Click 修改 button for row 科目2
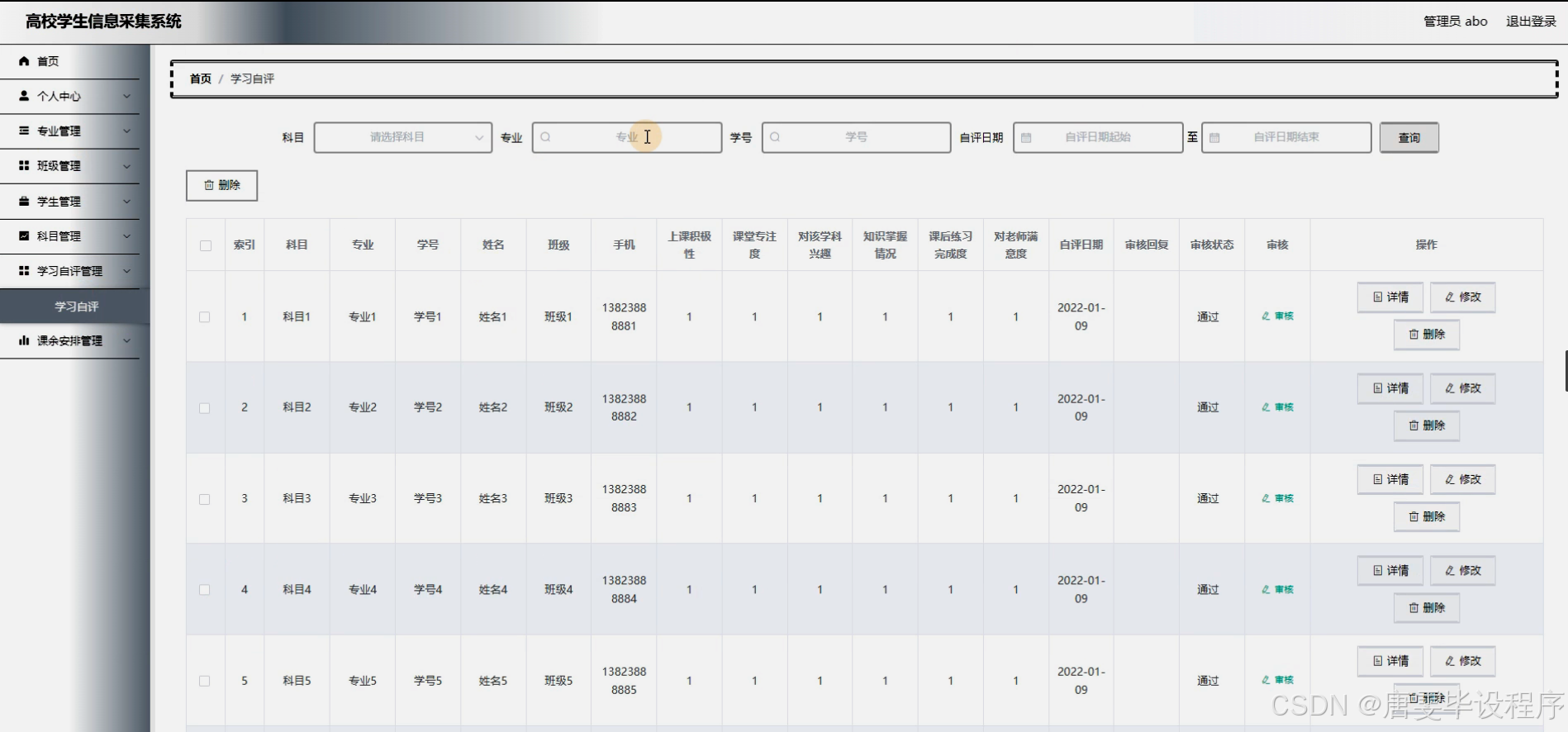This screenshot has width=1568, height=732. pos(1462,388)
